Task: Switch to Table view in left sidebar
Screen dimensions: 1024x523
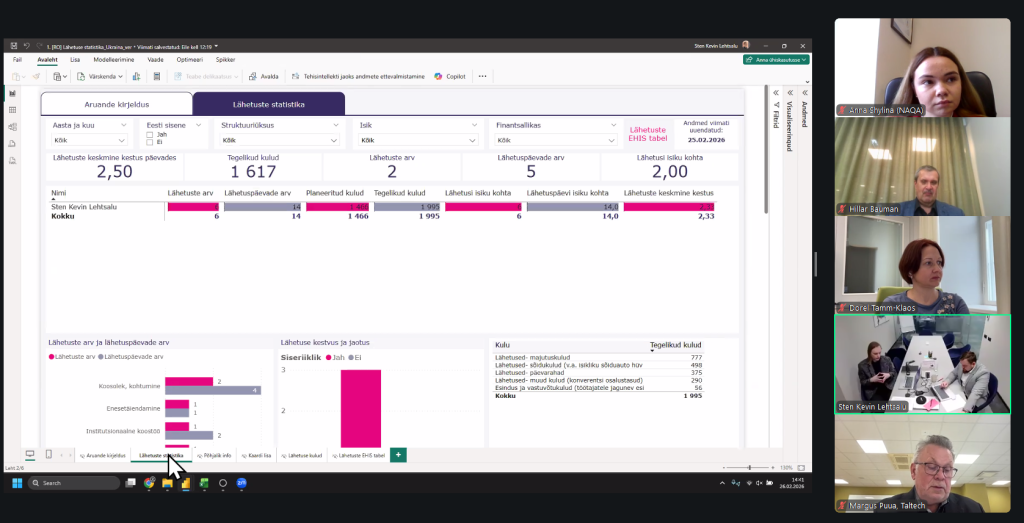Action: 12,109
